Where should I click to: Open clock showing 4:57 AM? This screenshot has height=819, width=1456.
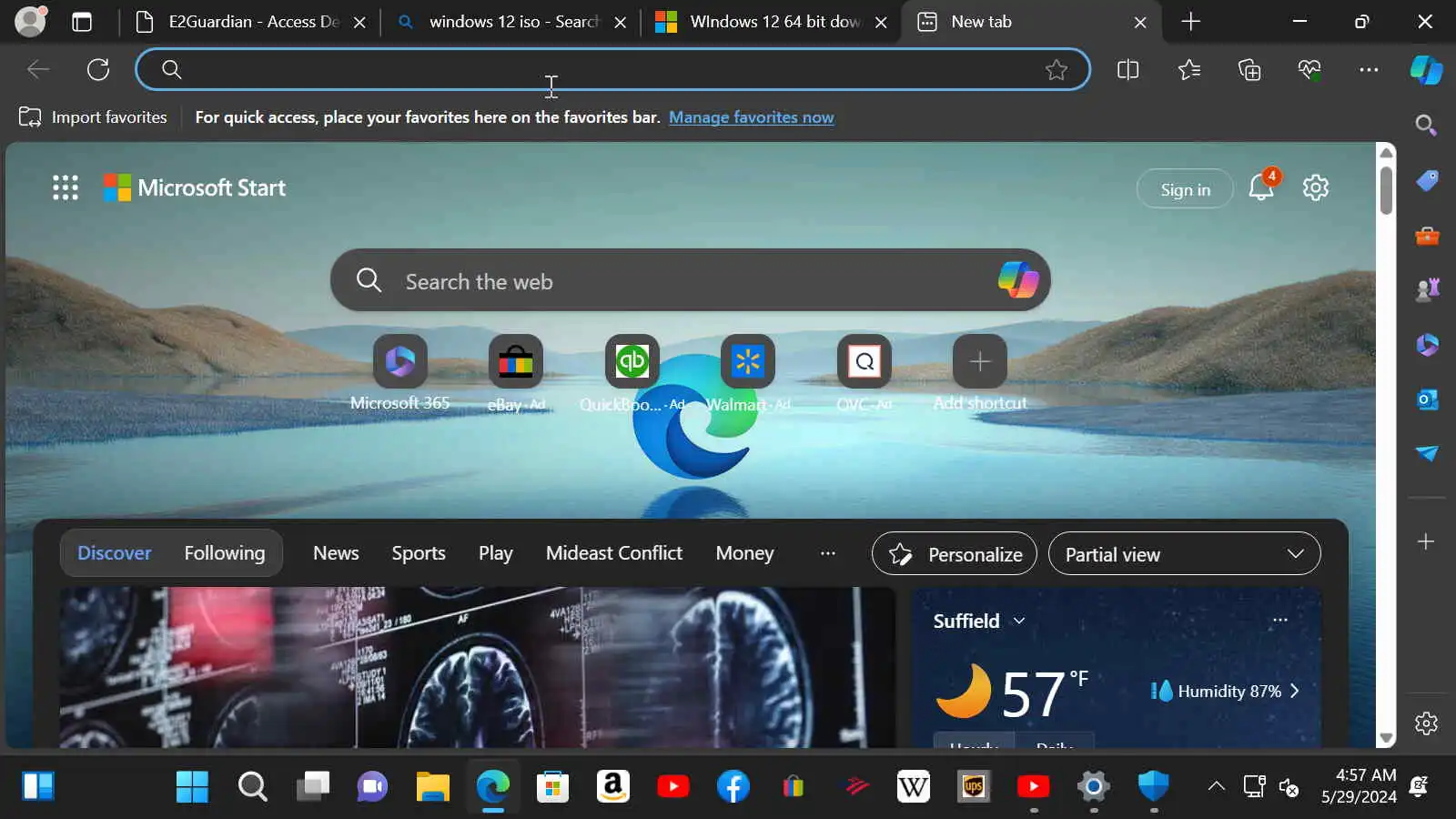pos(1359,786)
